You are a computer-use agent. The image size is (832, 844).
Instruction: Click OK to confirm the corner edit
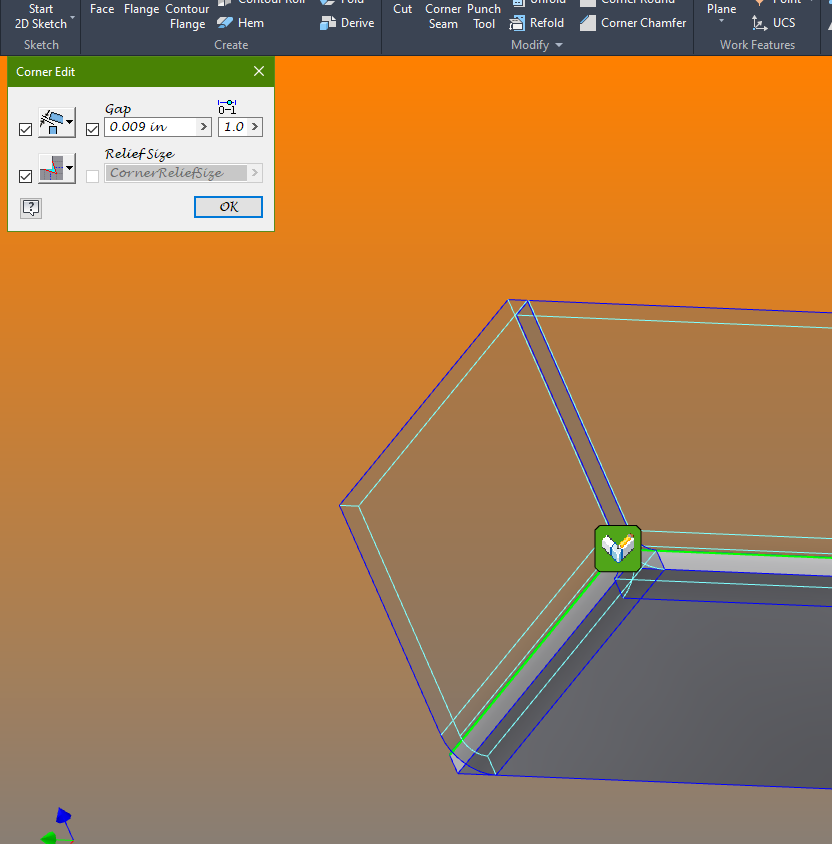pyautogui.click(x=228, y=206)
